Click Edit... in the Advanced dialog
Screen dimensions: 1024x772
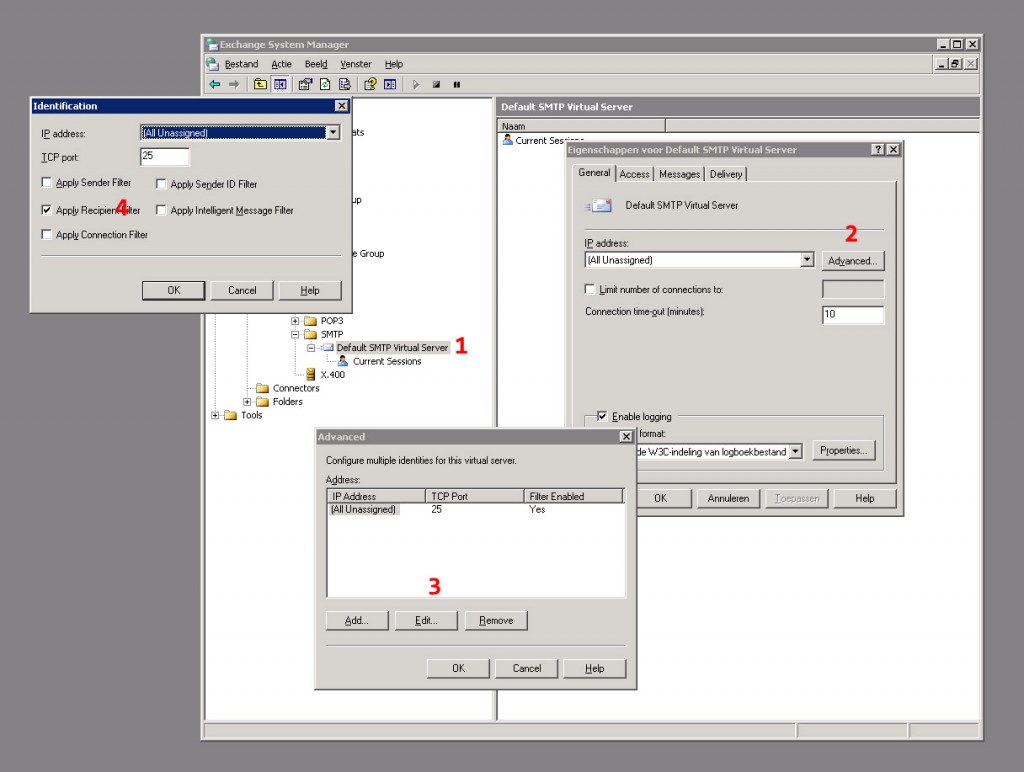pyautogui.click(x=426, y=620)
